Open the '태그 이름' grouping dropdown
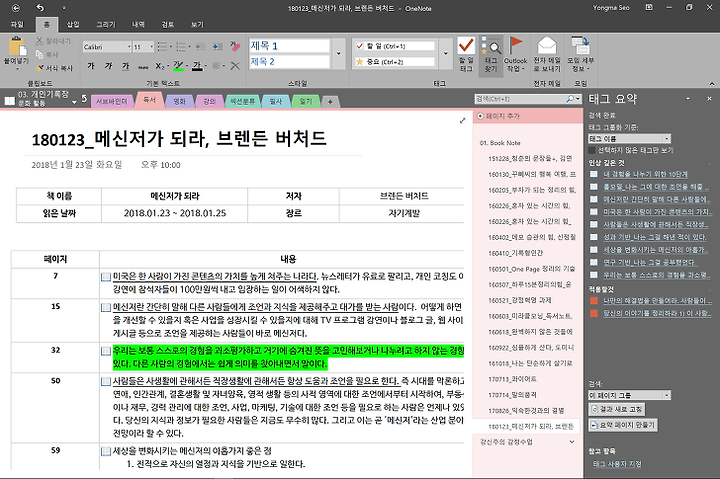 (667, 139)
